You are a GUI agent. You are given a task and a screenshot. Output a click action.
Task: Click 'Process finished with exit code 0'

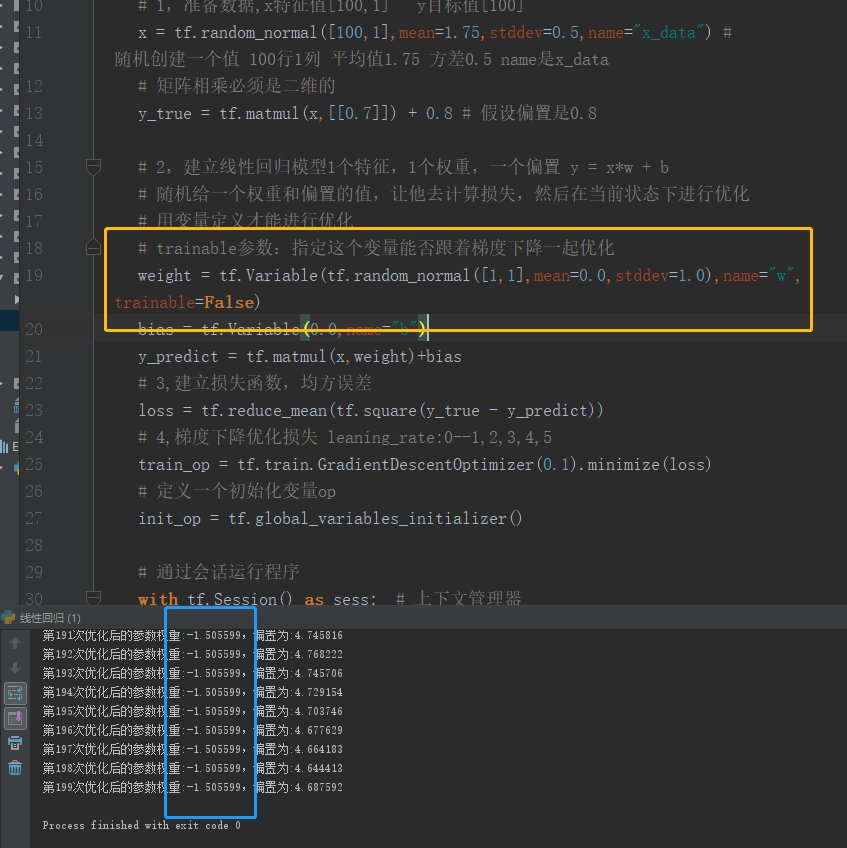(x=142, y=825)
